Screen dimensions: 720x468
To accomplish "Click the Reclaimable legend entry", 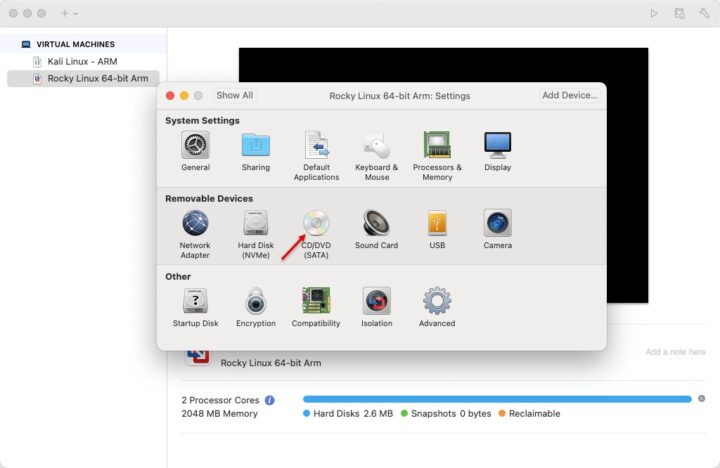I will 529,413.
